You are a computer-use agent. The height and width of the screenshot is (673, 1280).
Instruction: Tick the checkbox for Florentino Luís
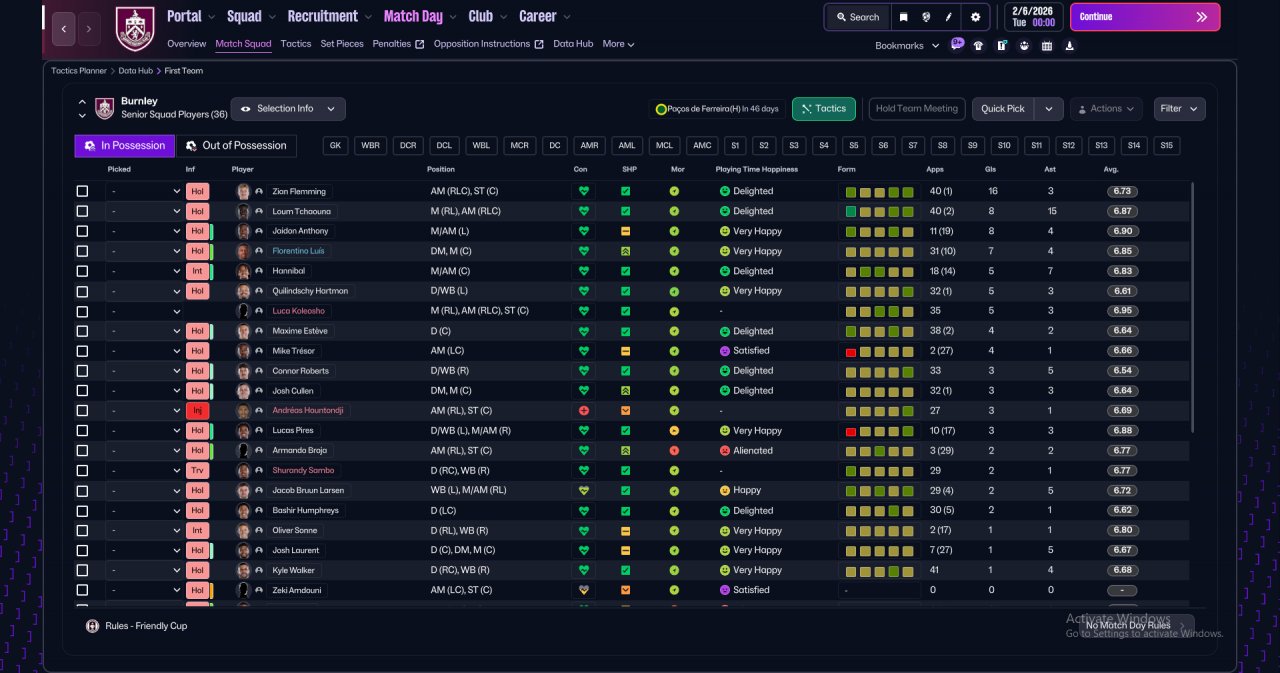tap(82, 251)
